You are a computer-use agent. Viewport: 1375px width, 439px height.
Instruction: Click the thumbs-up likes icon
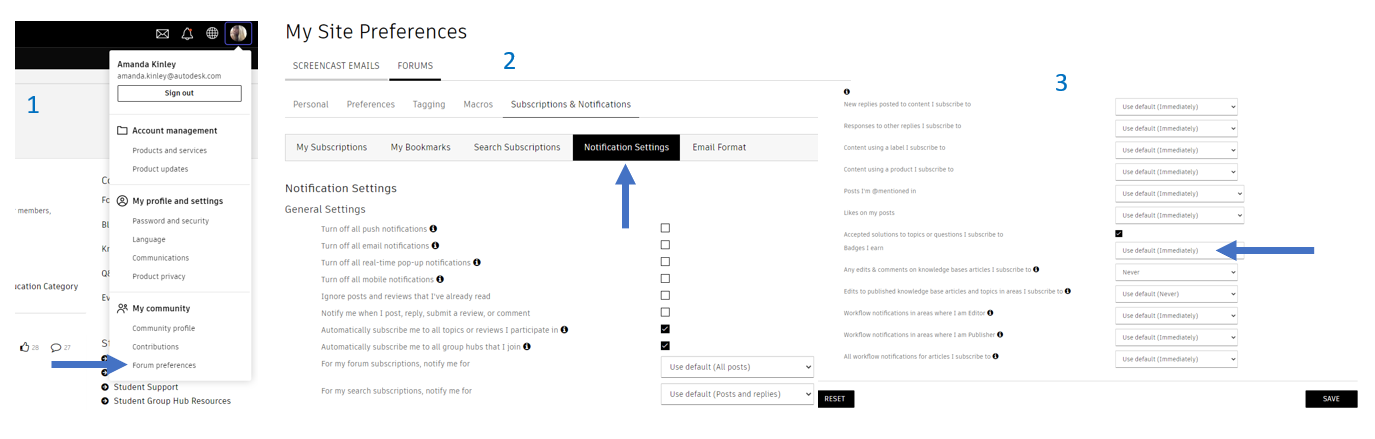25,347
